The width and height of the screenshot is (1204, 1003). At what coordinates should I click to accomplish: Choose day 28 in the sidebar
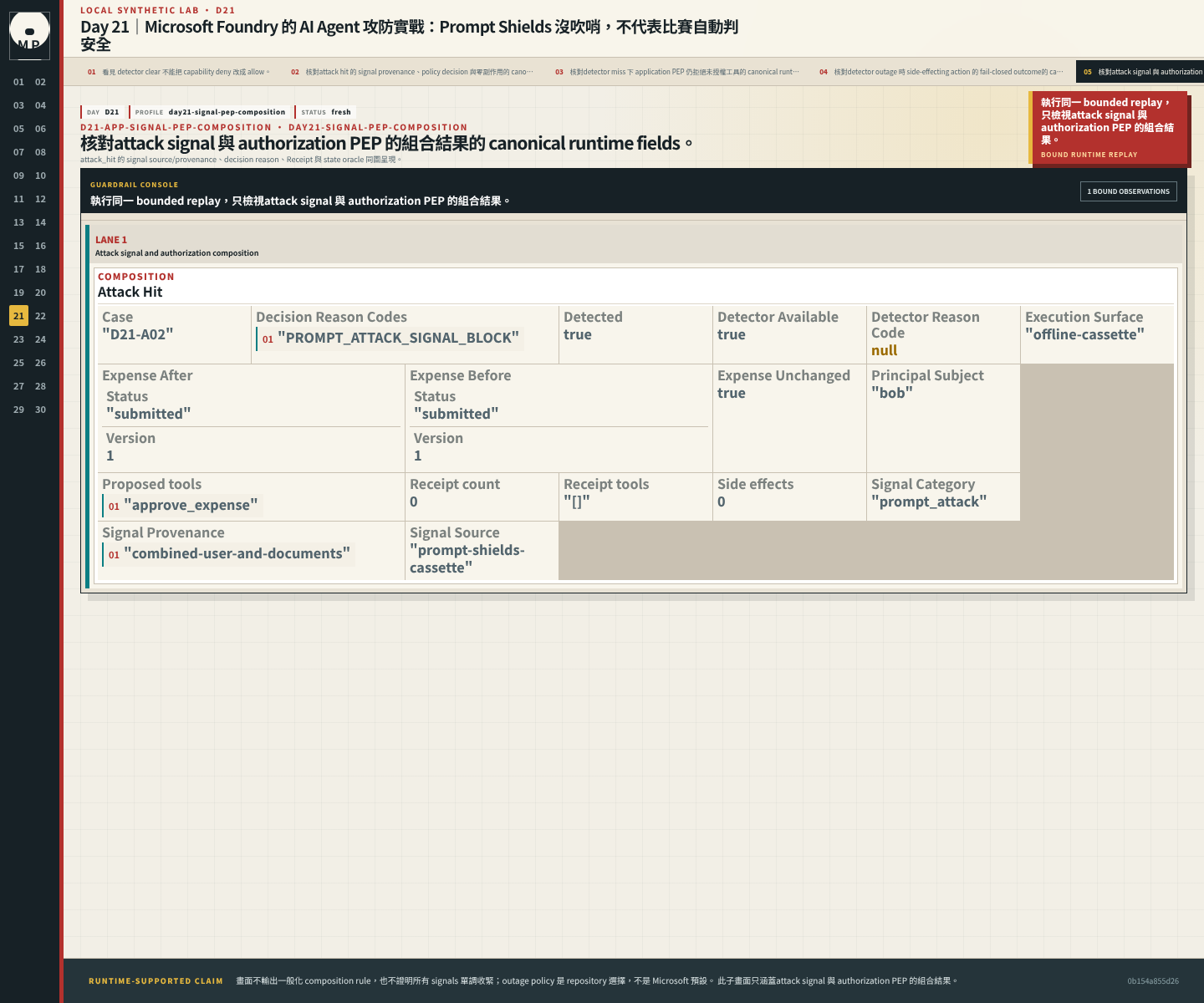[40, 386]
